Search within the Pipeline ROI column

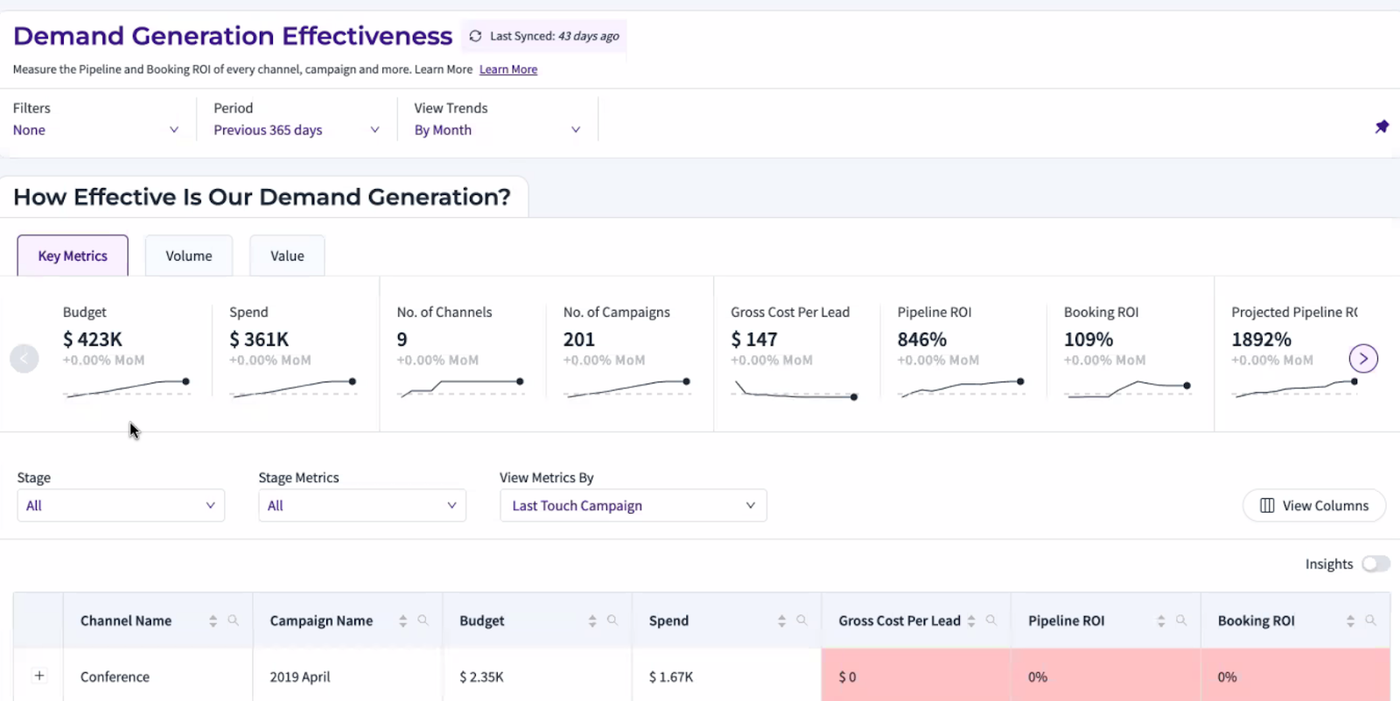[1181, 621]
